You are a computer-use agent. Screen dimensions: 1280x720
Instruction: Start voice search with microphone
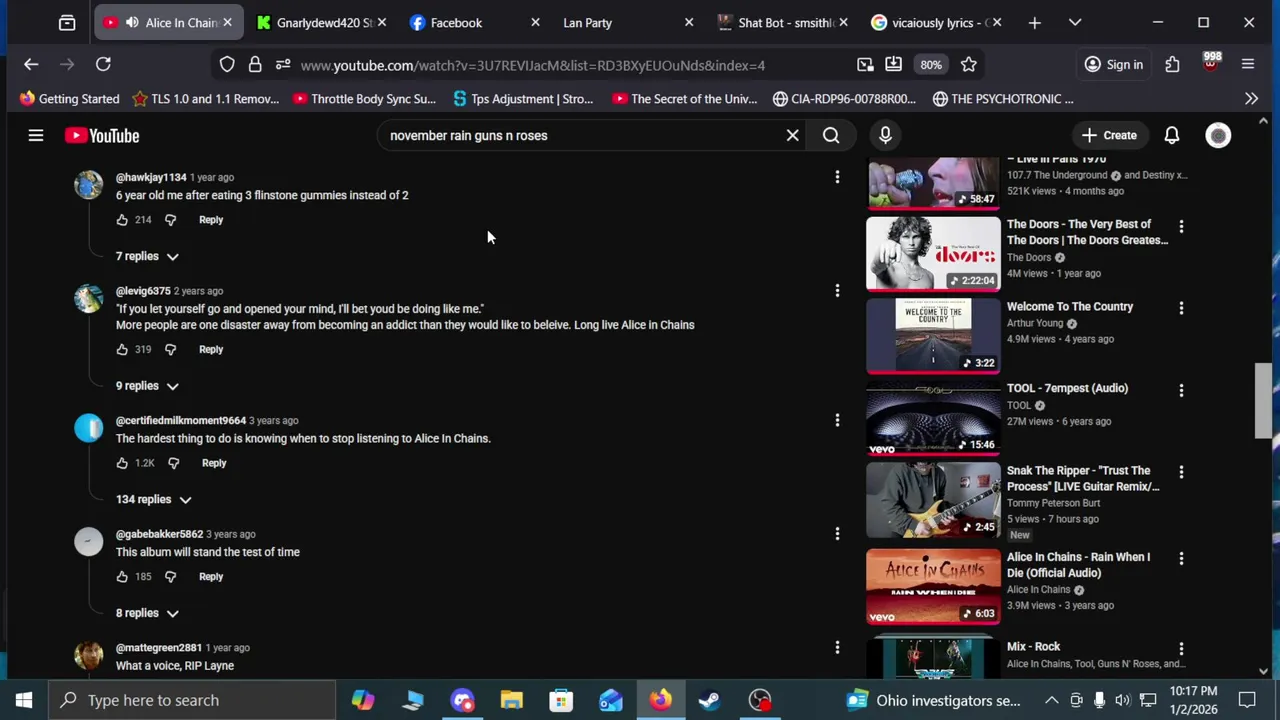click(885, 135)
